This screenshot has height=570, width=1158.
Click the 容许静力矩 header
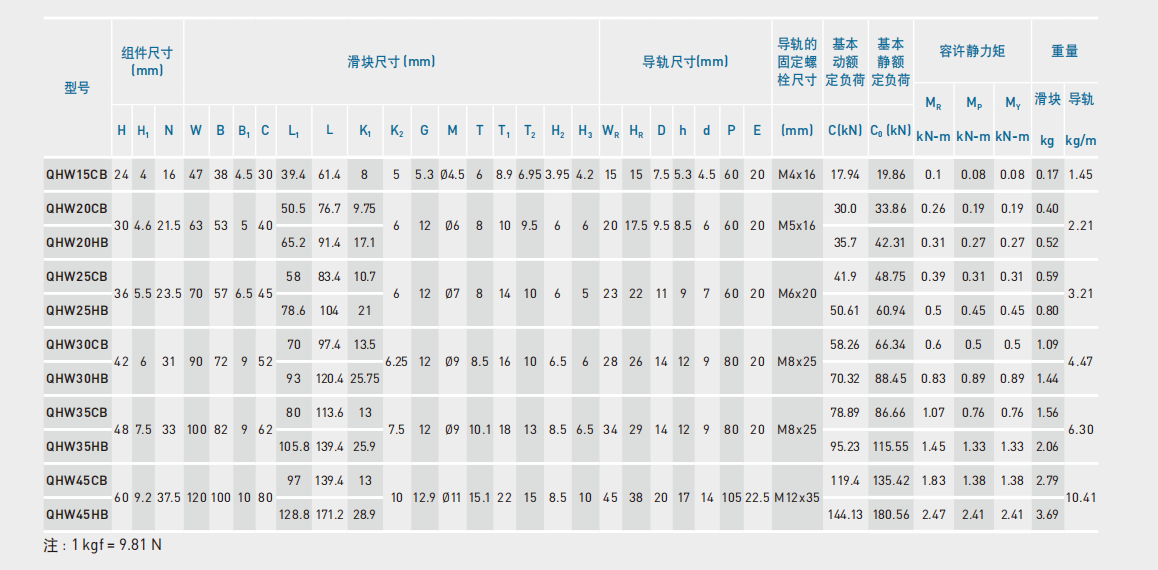[x=972, y=52]
